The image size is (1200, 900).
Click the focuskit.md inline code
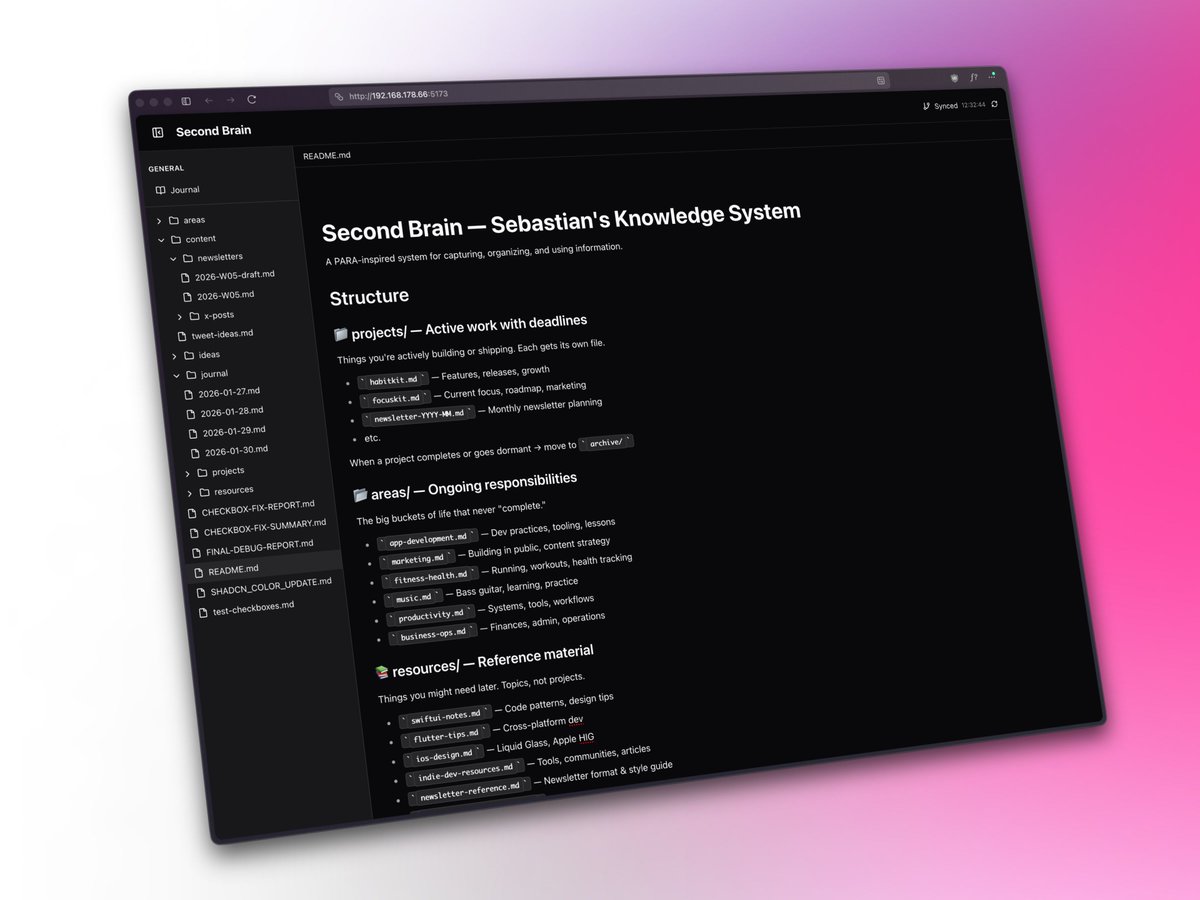[x=395, y=399]
